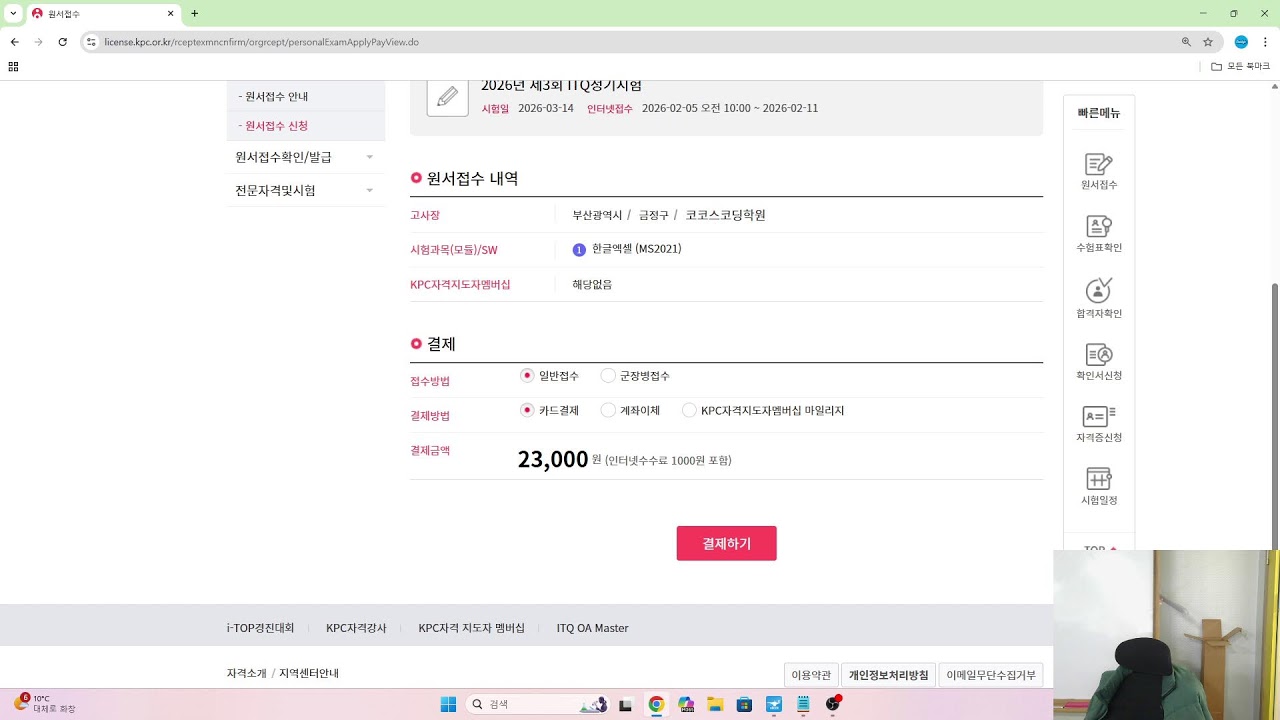Open Chrome profile avatar

1241,42
